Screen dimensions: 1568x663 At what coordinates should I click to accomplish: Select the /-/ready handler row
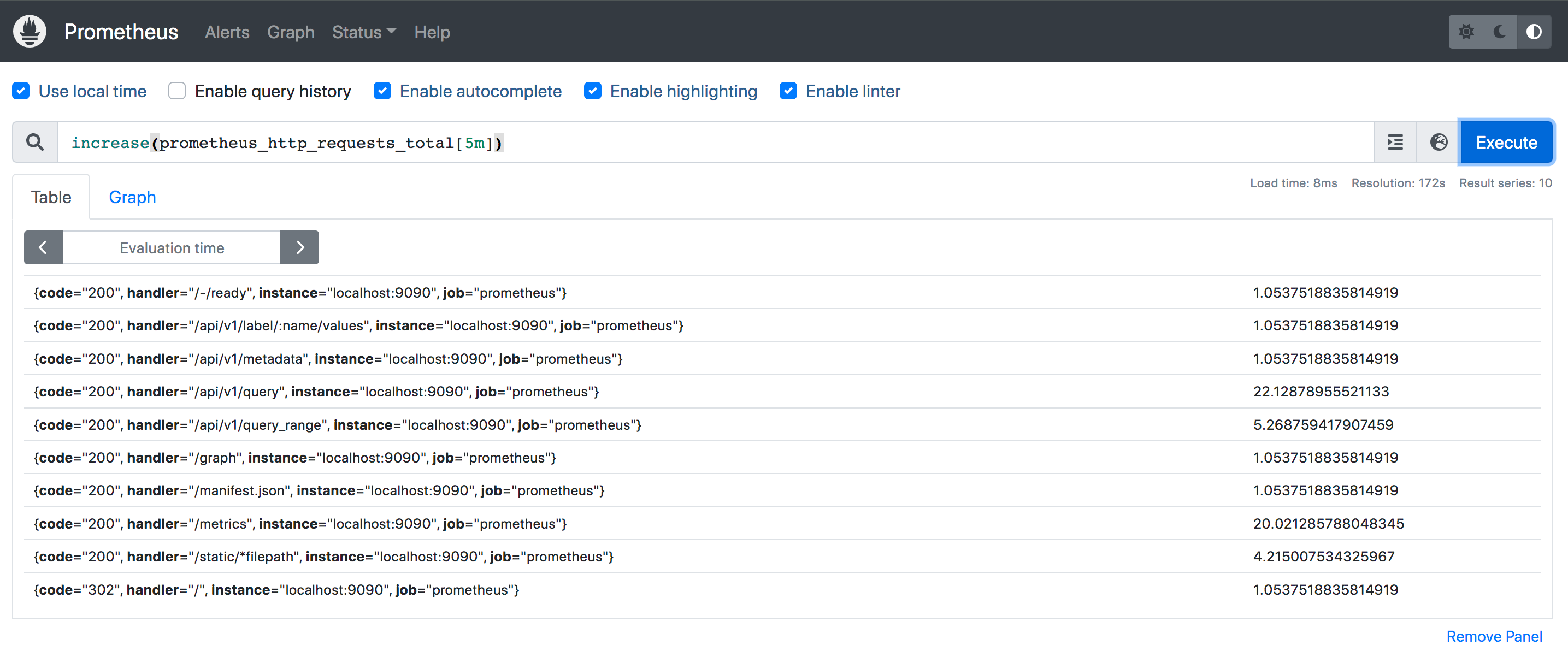point(782,293)
